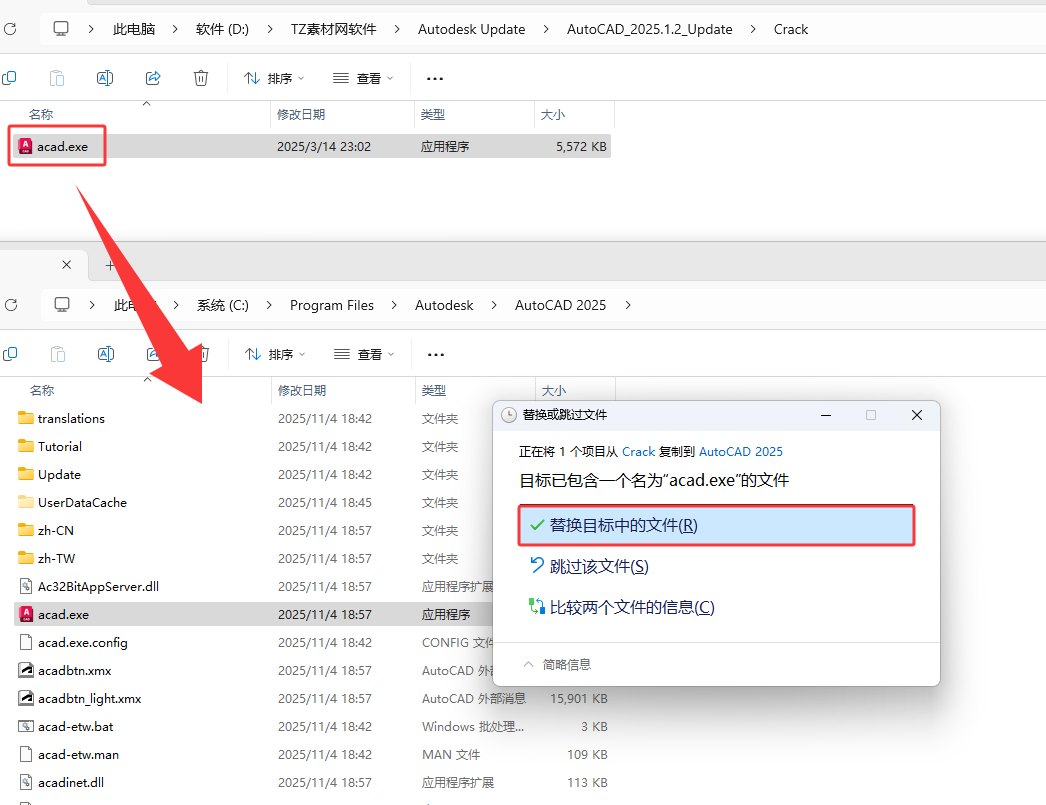Click the copy icon in Crack window toolbar
Image resolution: width=1046 pixels, height=805 pixels.
pyautogui.click(x=9, y=78)
